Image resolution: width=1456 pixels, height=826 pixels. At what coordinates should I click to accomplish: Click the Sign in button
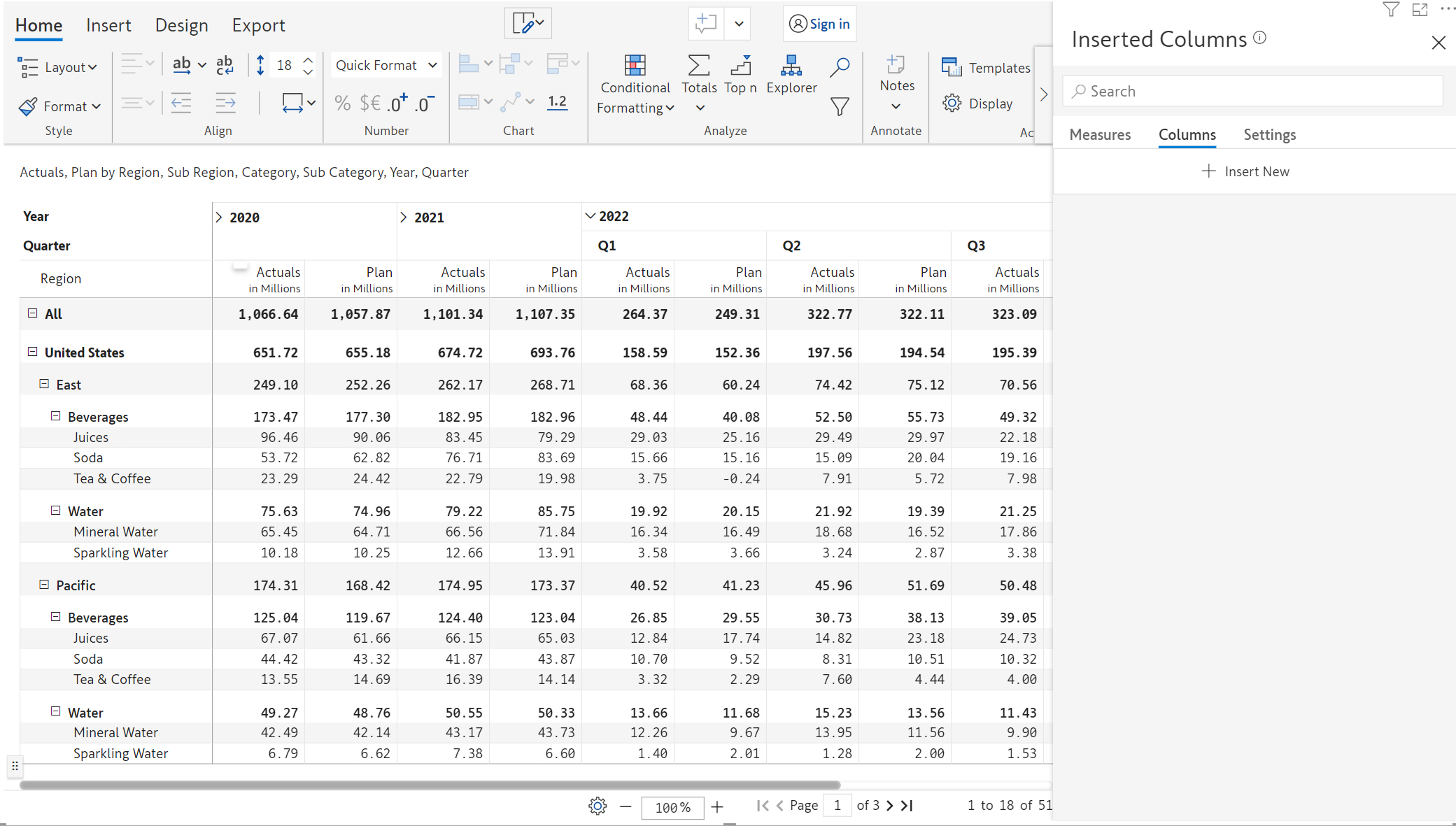819,24
